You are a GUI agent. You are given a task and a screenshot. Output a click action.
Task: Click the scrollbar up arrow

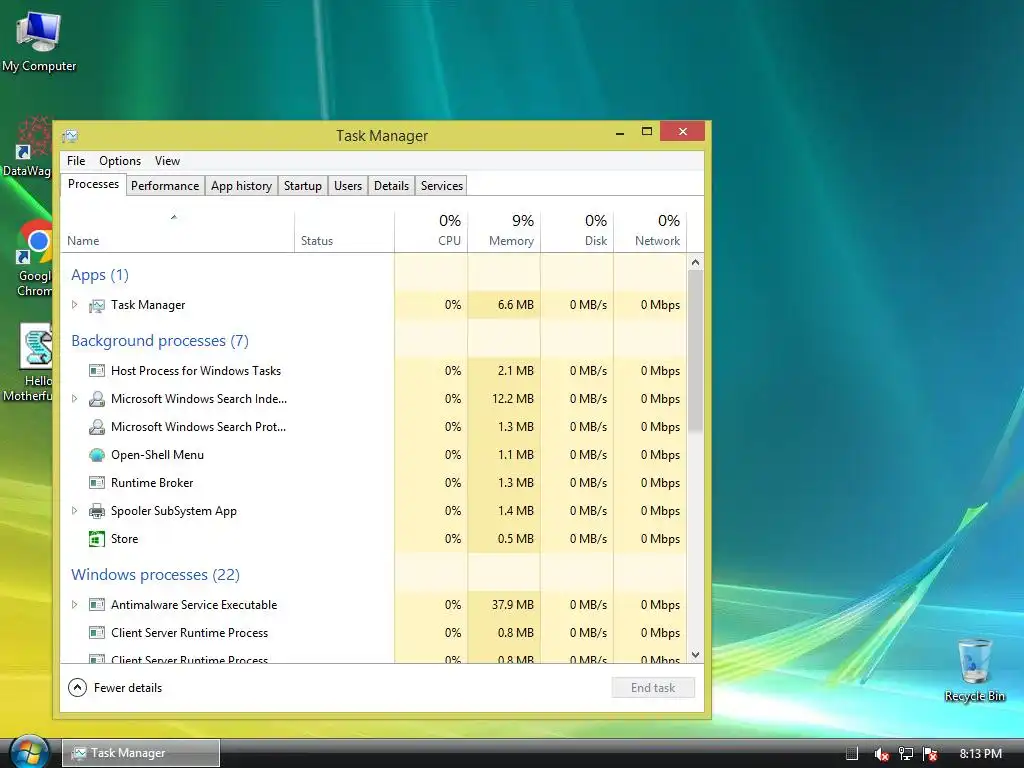click(x=696, y=263)
